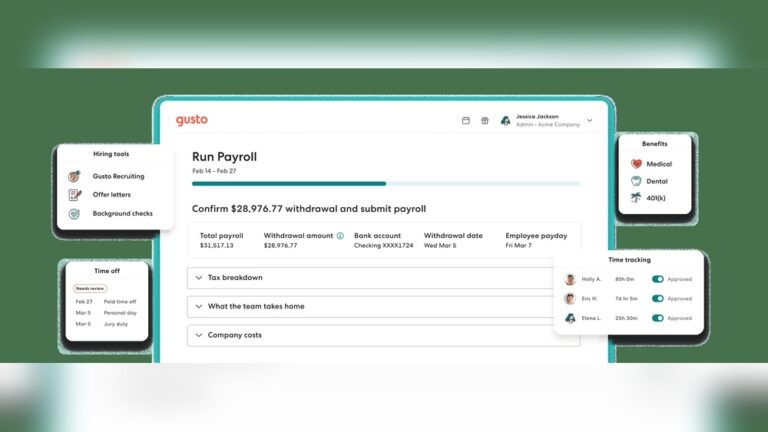Viewport: 768px width, 432px height.
Task: Click Jessica Jackson's avatar icon
Action: (x=505, y=120)
